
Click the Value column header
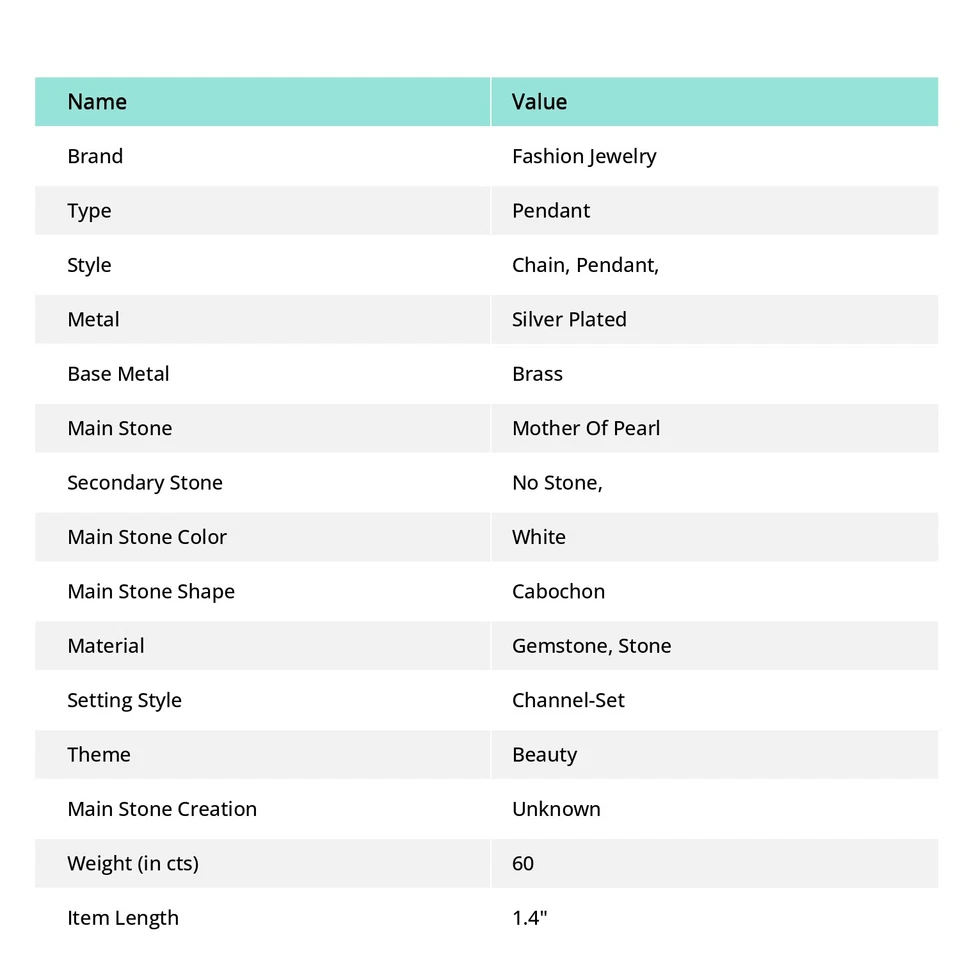pos(539,102)
